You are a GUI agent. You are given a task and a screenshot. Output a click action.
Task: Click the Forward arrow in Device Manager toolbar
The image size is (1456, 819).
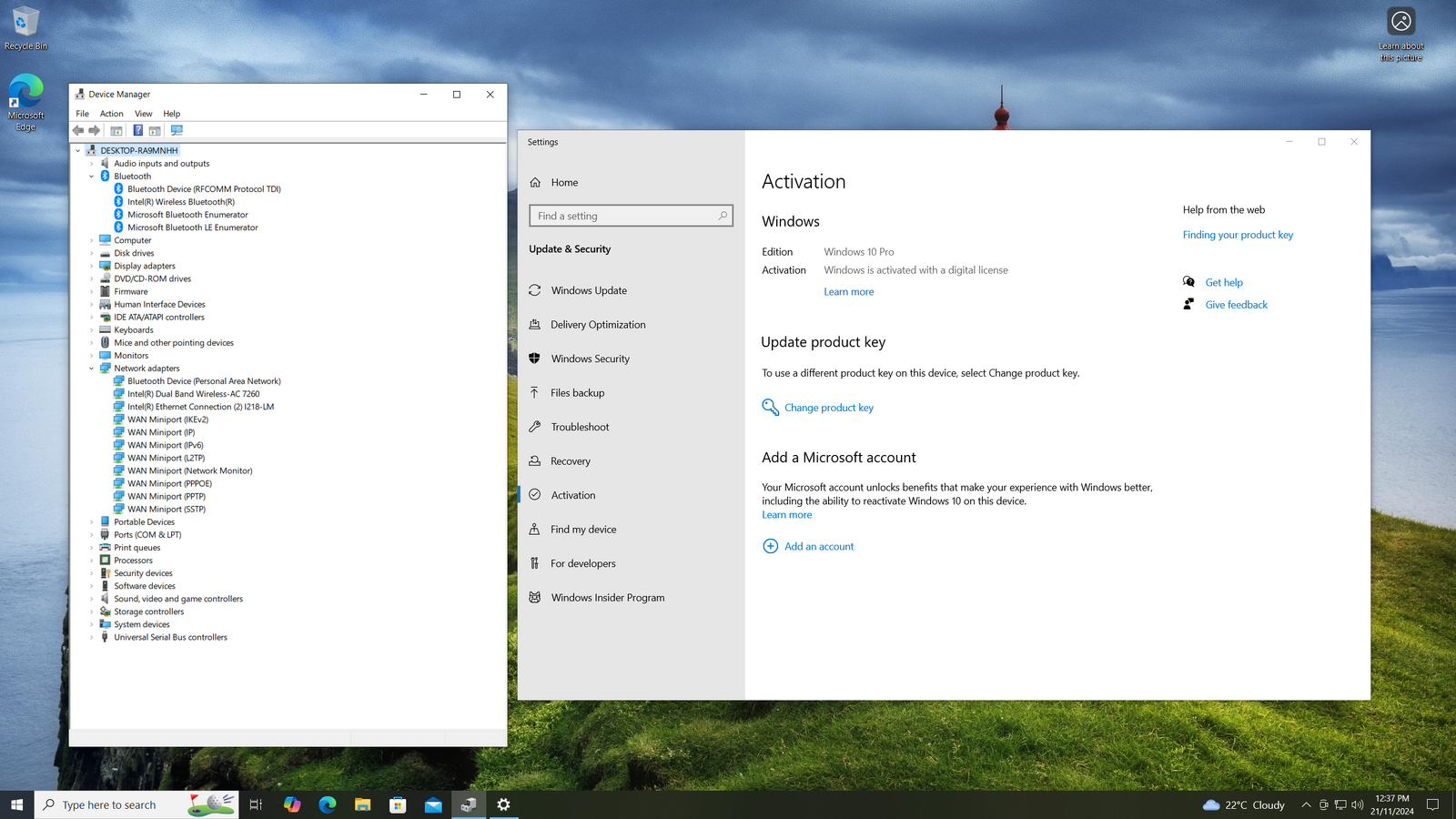click(94, 130)
